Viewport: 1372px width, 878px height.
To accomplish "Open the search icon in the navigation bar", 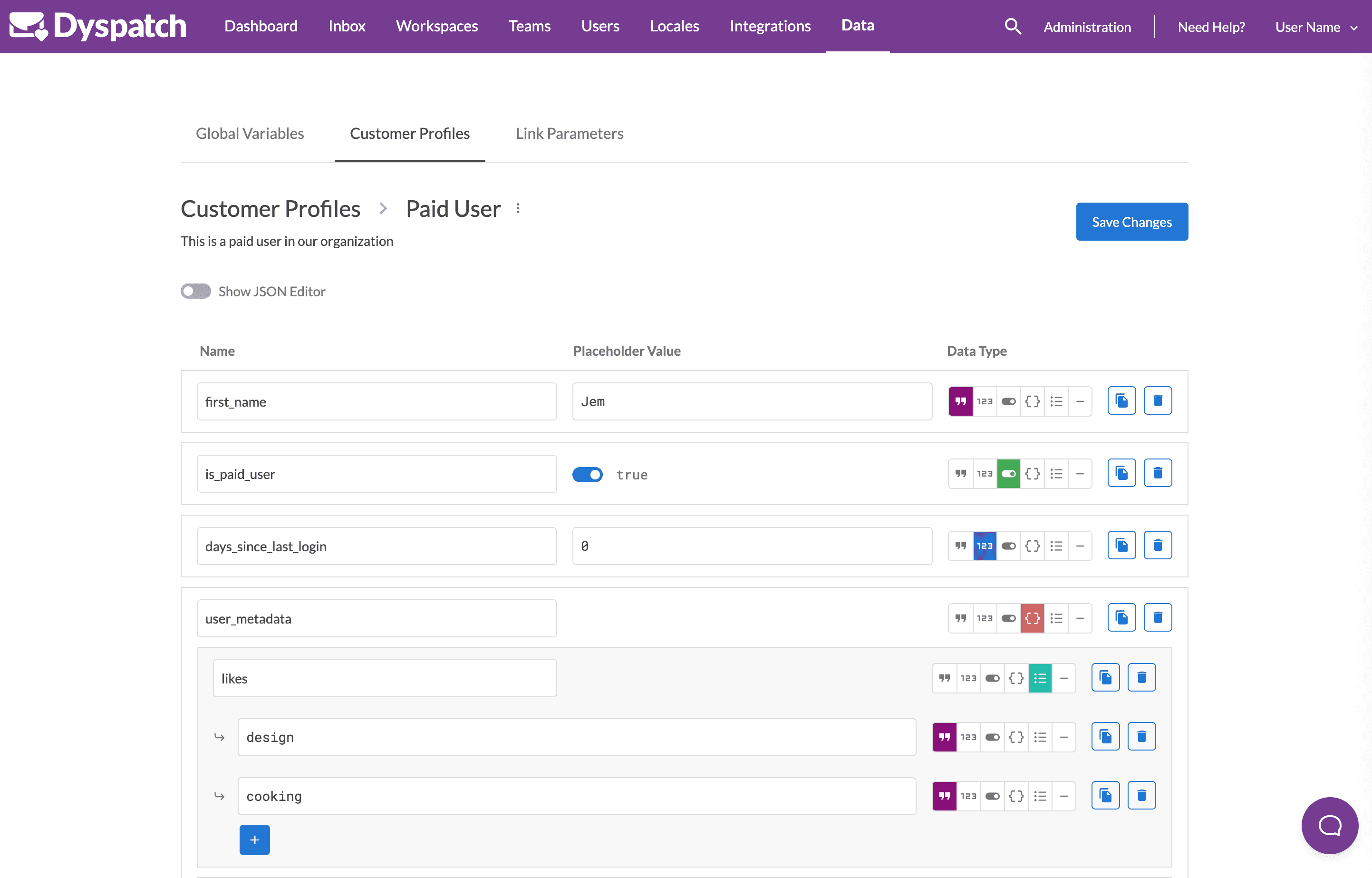I will point(1013,26).
